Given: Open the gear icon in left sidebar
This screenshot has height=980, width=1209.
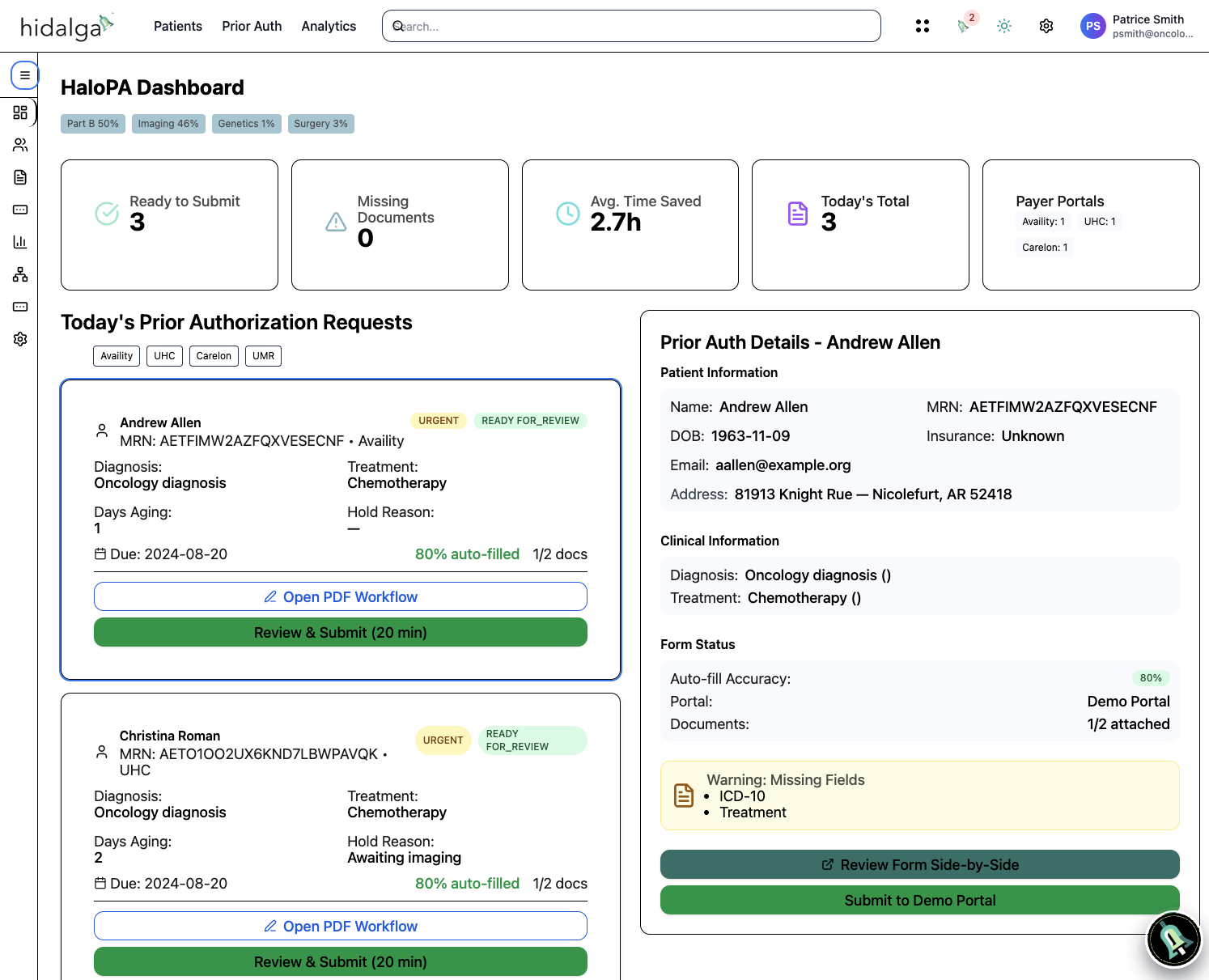Looking at the screenshot, I should (x=20, y=339).
